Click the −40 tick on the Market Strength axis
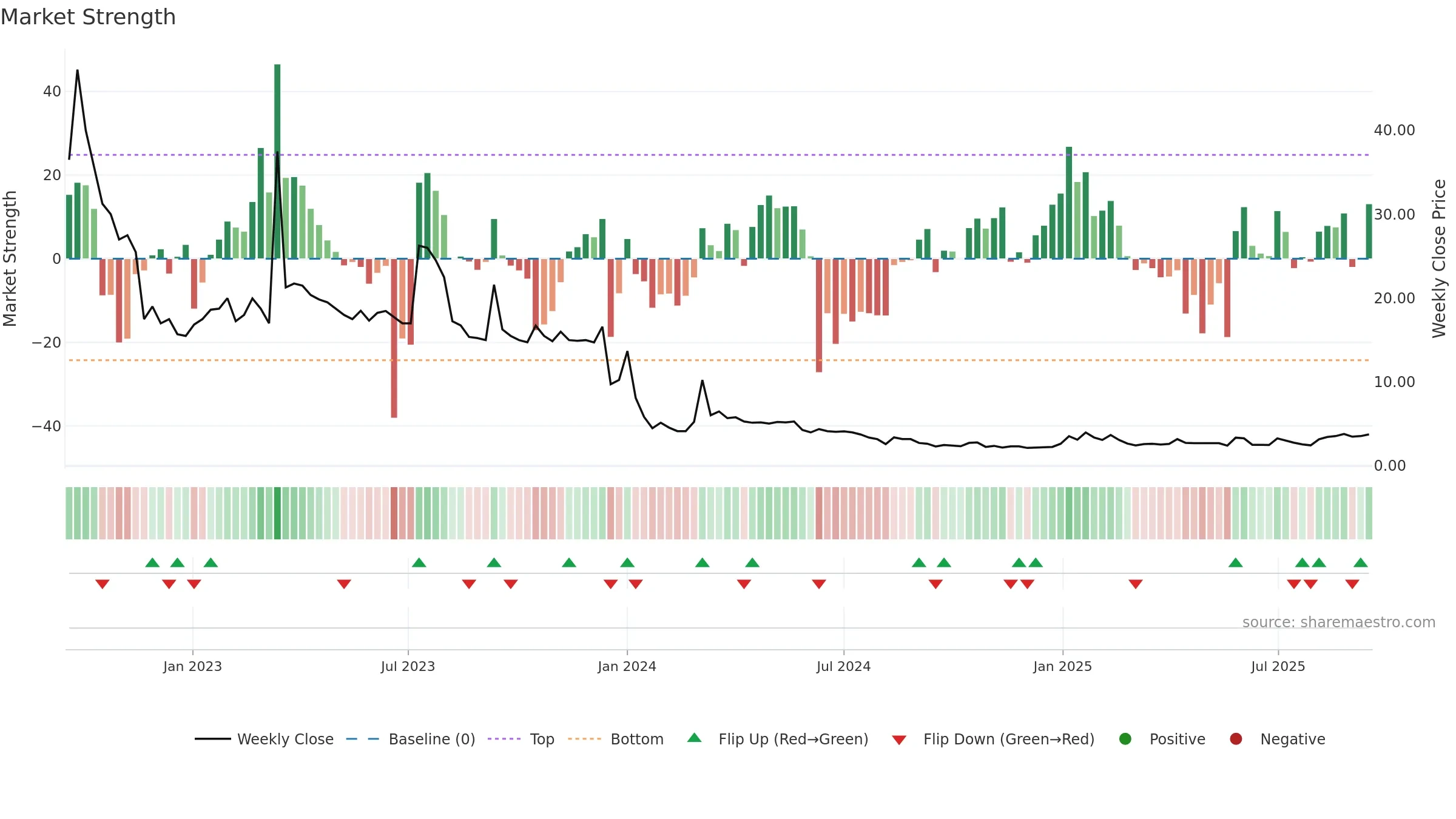Image resolution: width=1456 pixels, height=819 pixels. pyautogui.click(x=47, y=426)
